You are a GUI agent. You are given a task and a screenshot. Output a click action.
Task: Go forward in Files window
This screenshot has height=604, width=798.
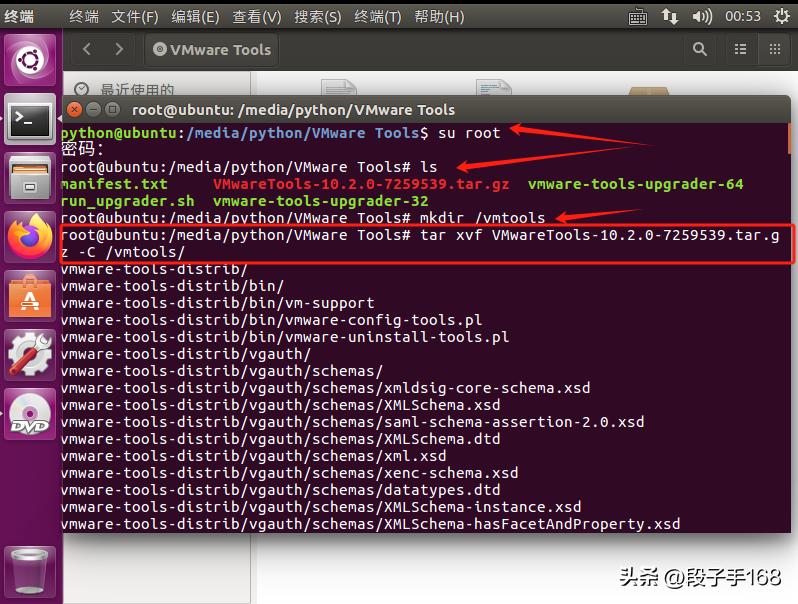coord(119,49)
